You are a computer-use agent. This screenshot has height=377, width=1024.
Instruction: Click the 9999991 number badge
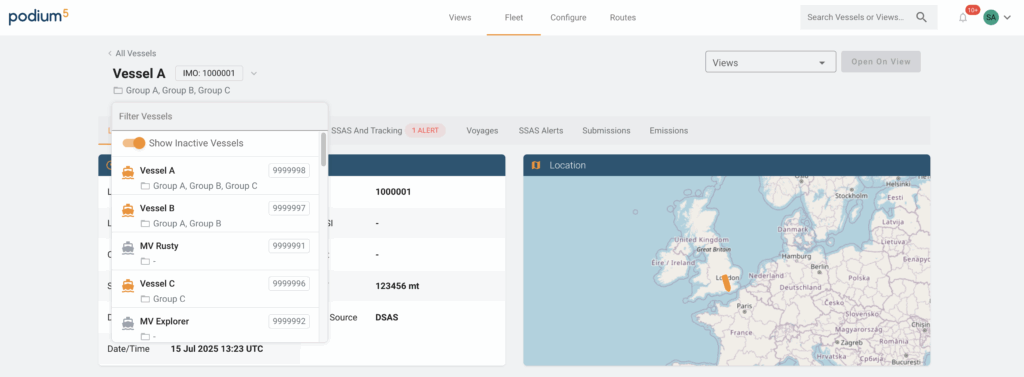289,246
